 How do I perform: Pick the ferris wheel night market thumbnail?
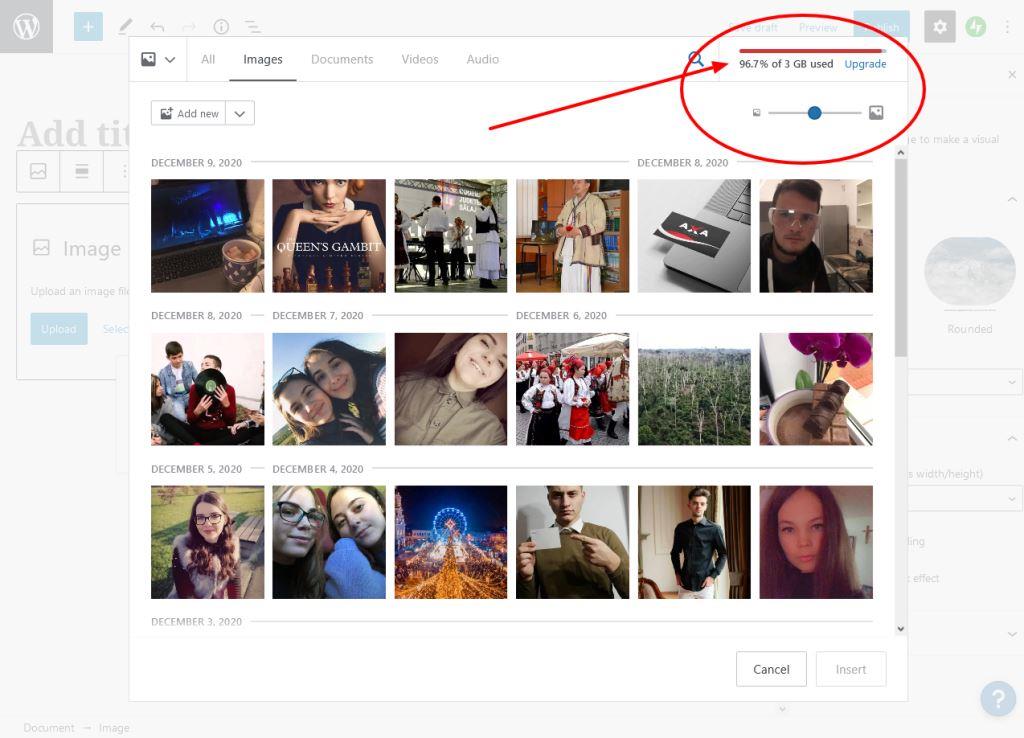click(450, 542)
